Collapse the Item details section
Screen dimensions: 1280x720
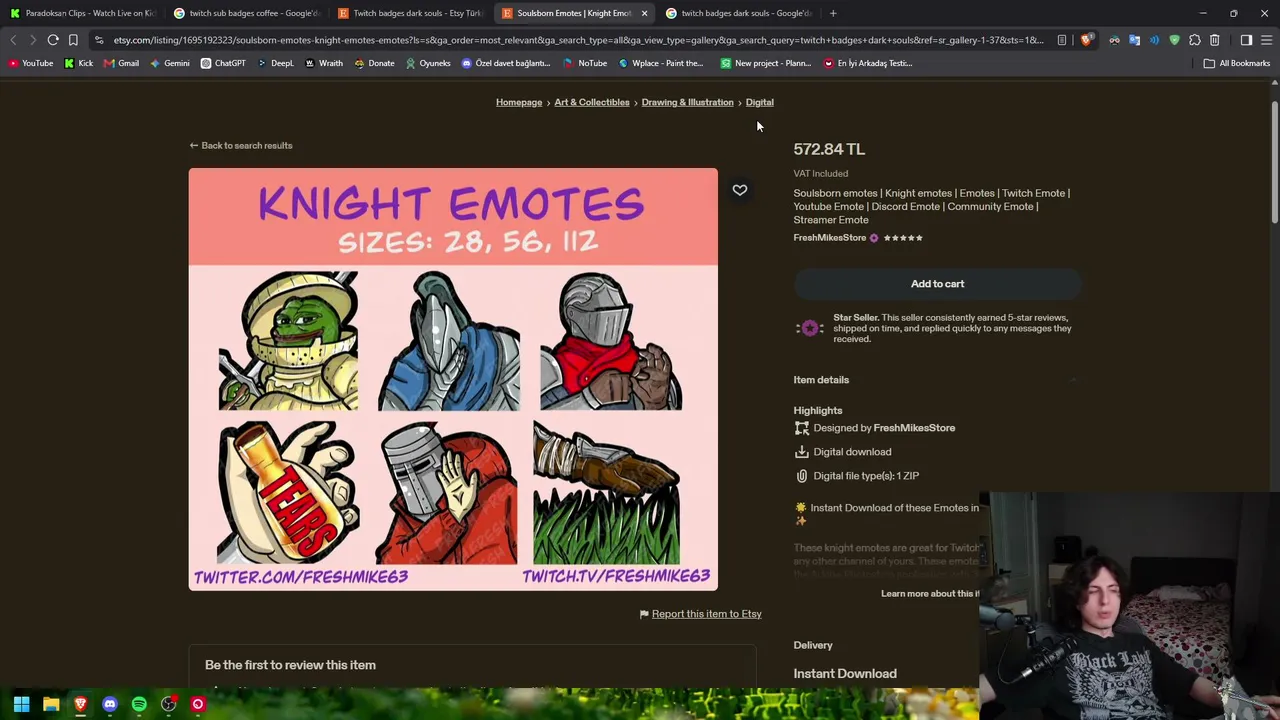pyautogui.click(x=937, y=380)
